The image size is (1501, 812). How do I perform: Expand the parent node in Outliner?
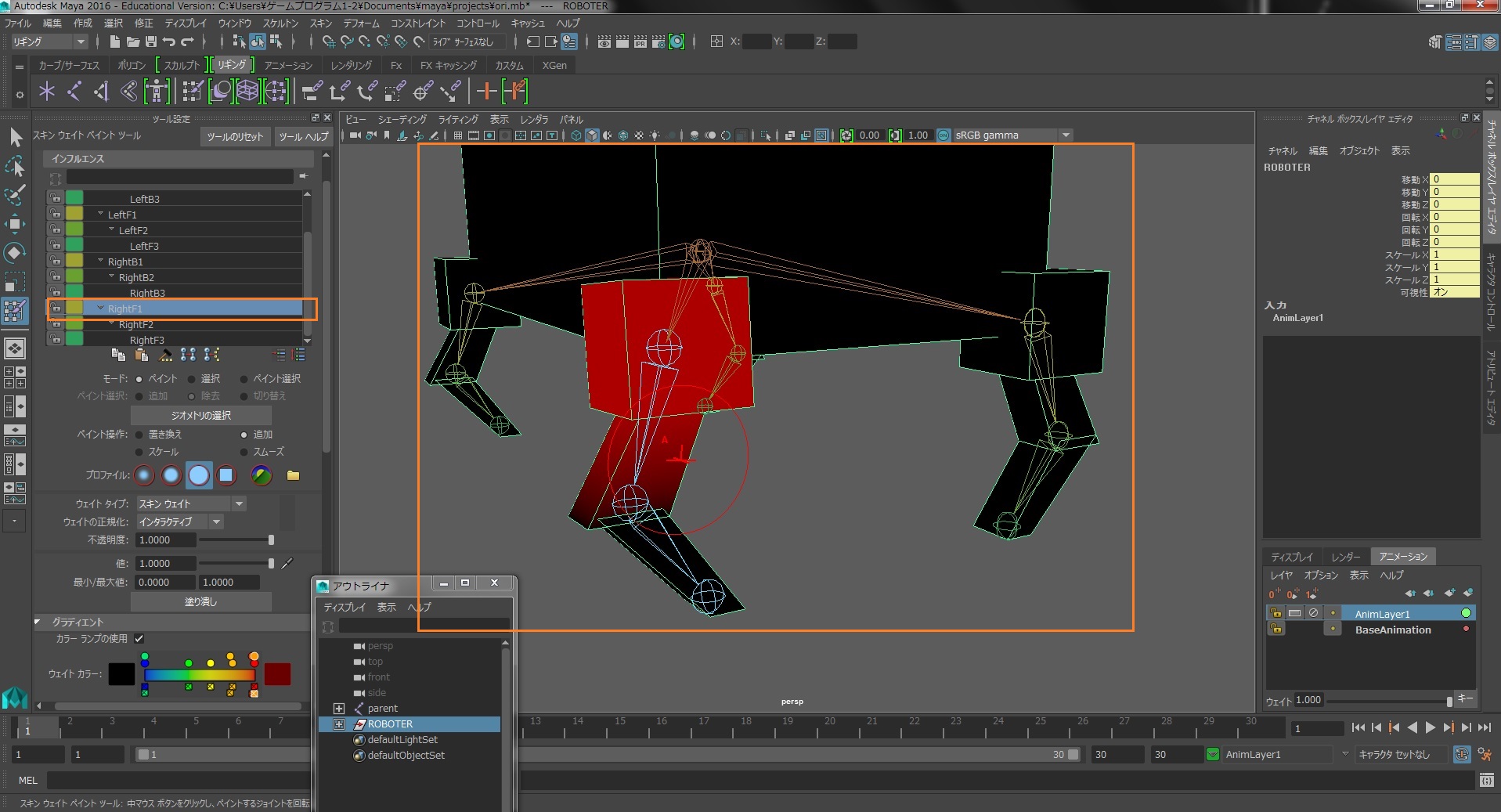(x=339, y=708)
